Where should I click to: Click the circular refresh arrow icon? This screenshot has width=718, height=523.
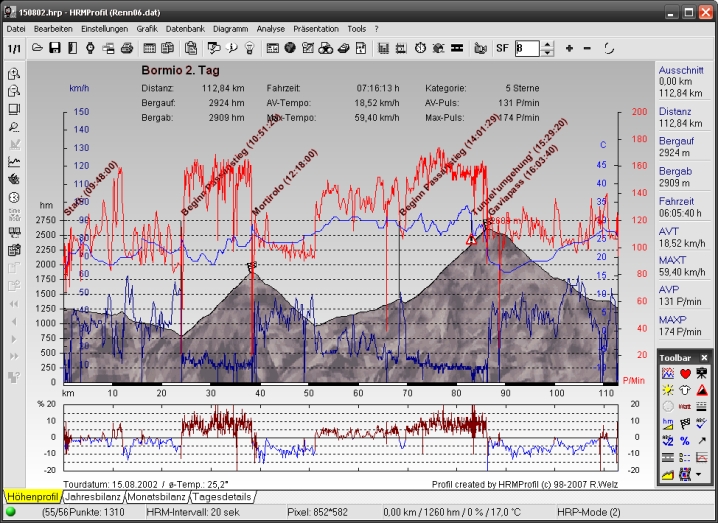608,48
